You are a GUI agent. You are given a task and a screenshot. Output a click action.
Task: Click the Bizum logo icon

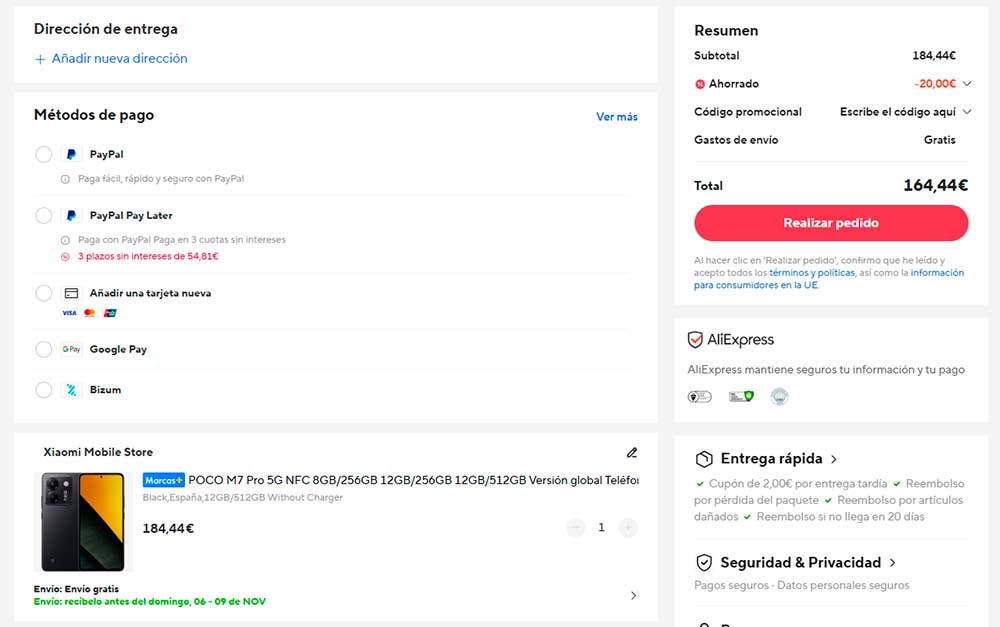[71, 390]
